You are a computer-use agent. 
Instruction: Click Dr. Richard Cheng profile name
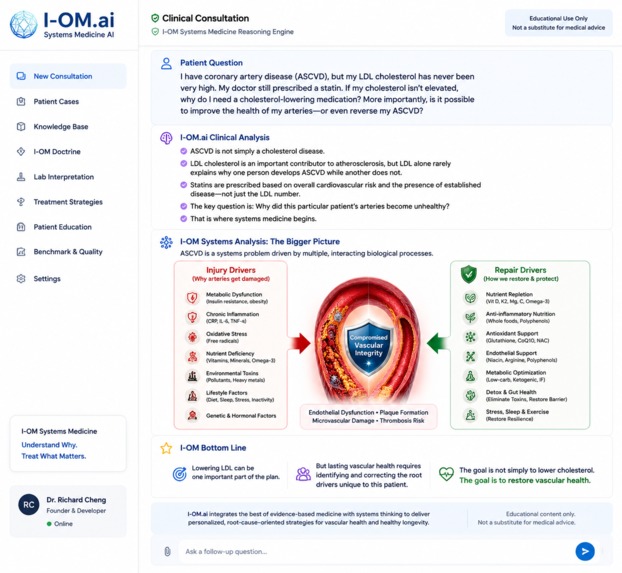tap(76, 500)
